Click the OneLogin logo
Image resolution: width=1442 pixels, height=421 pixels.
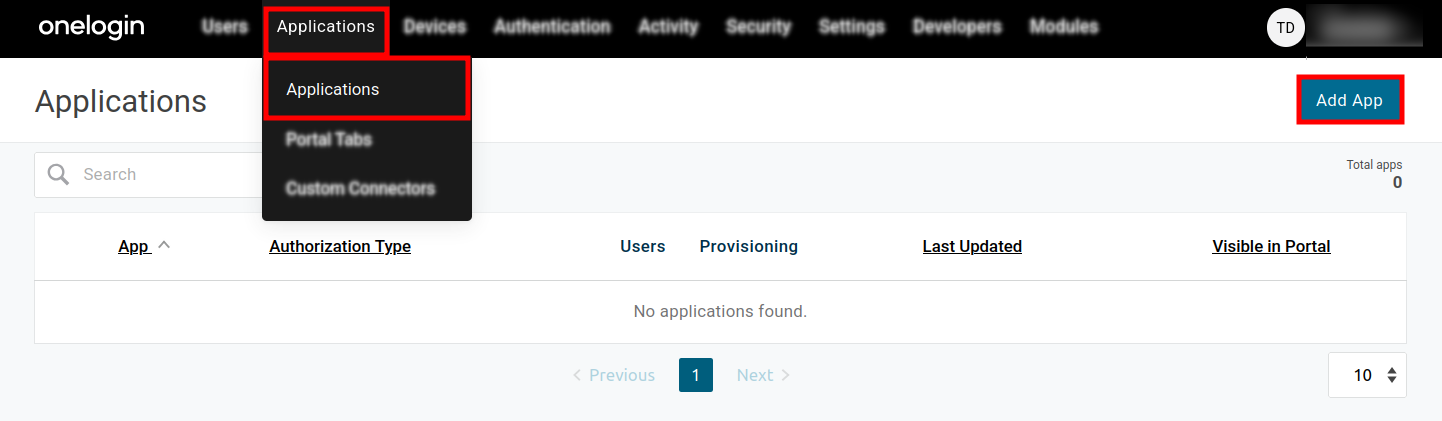91,27
